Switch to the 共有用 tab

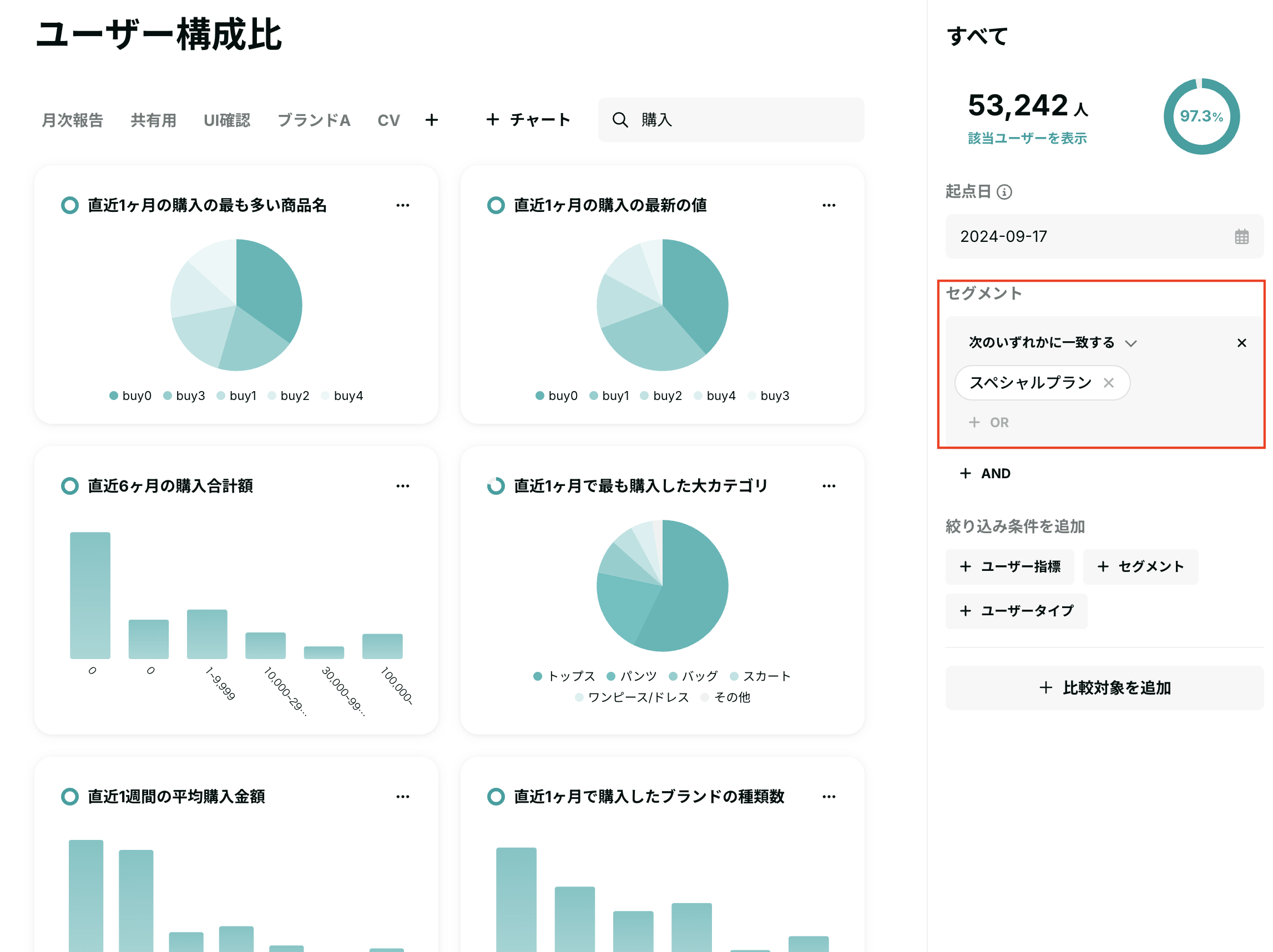[x=153, y=120]
